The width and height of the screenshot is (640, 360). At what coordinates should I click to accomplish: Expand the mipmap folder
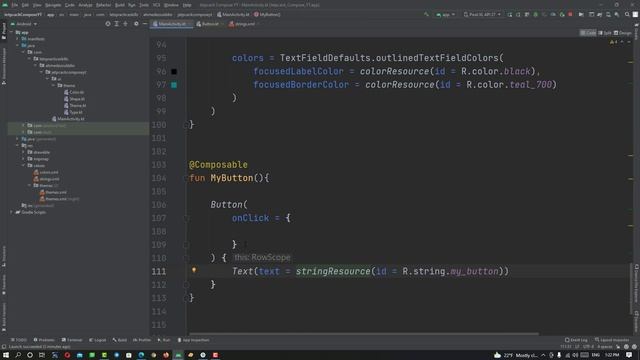(24, 159)
